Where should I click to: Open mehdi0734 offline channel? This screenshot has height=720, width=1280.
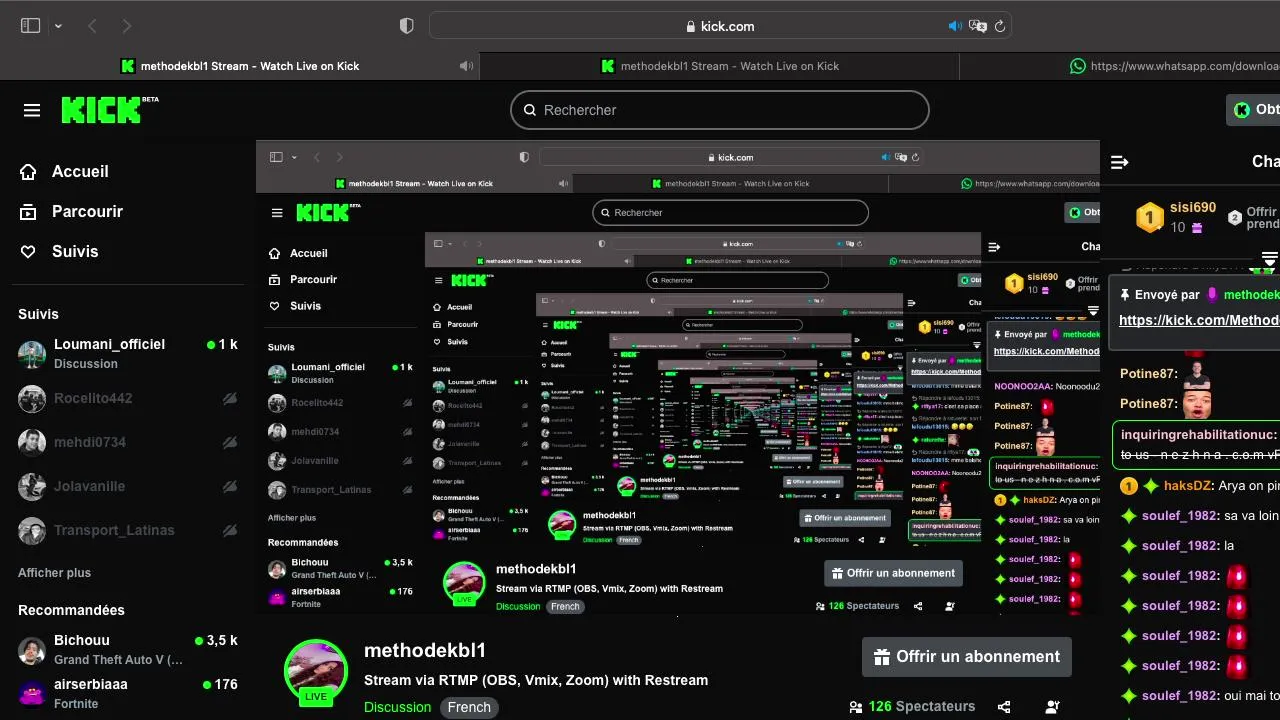tap(128, 442)
